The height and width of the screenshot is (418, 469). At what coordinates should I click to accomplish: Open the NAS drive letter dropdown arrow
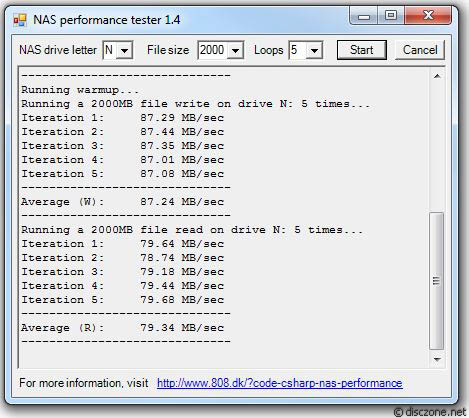[x=125, y=51]
